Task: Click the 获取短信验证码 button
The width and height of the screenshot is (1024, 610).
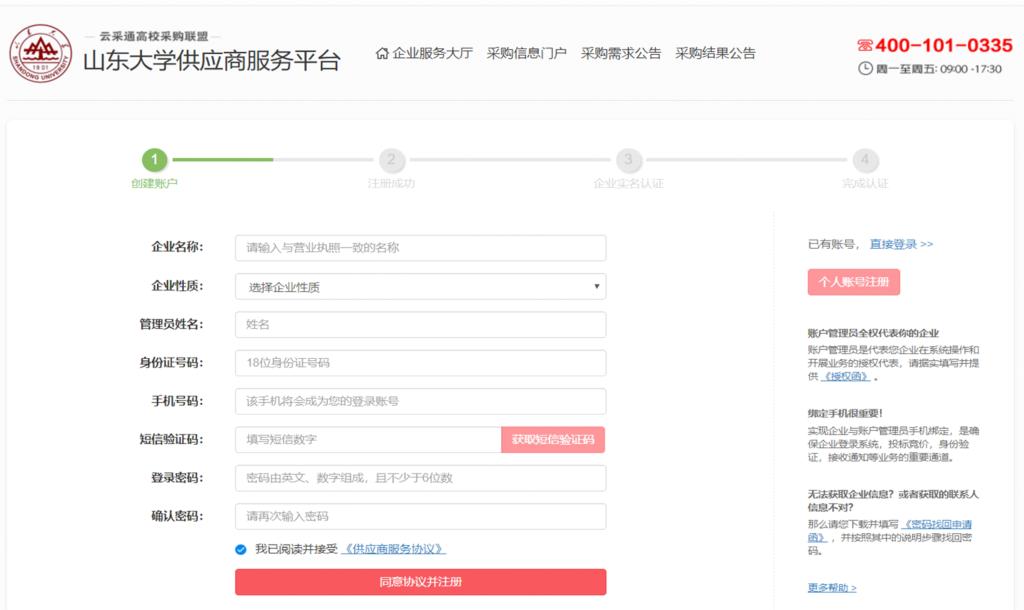Action: coord(553,440)
